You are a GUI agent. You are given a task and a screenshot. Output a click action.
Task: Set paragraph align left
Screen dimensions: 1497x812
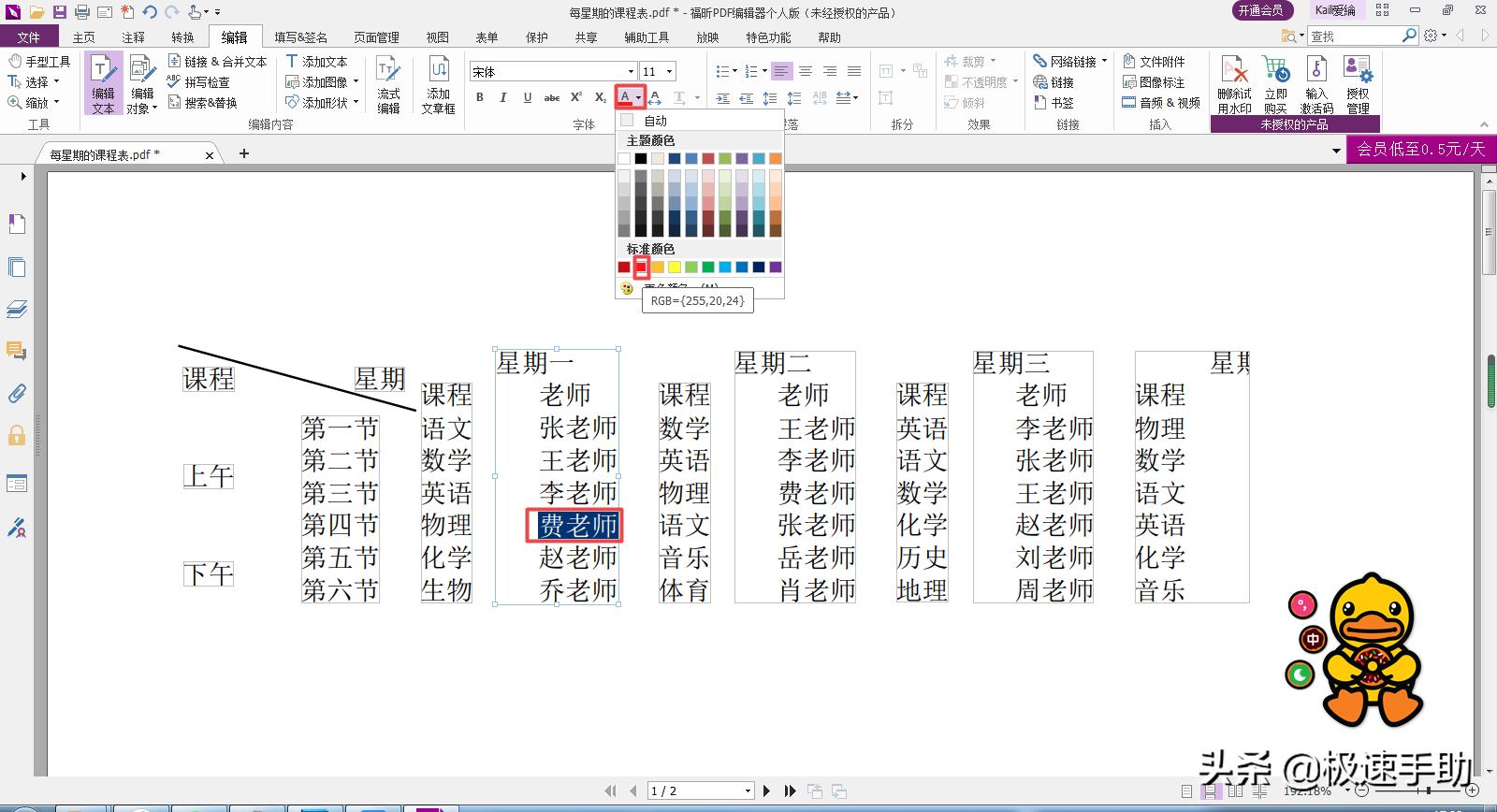pos(781,71)
